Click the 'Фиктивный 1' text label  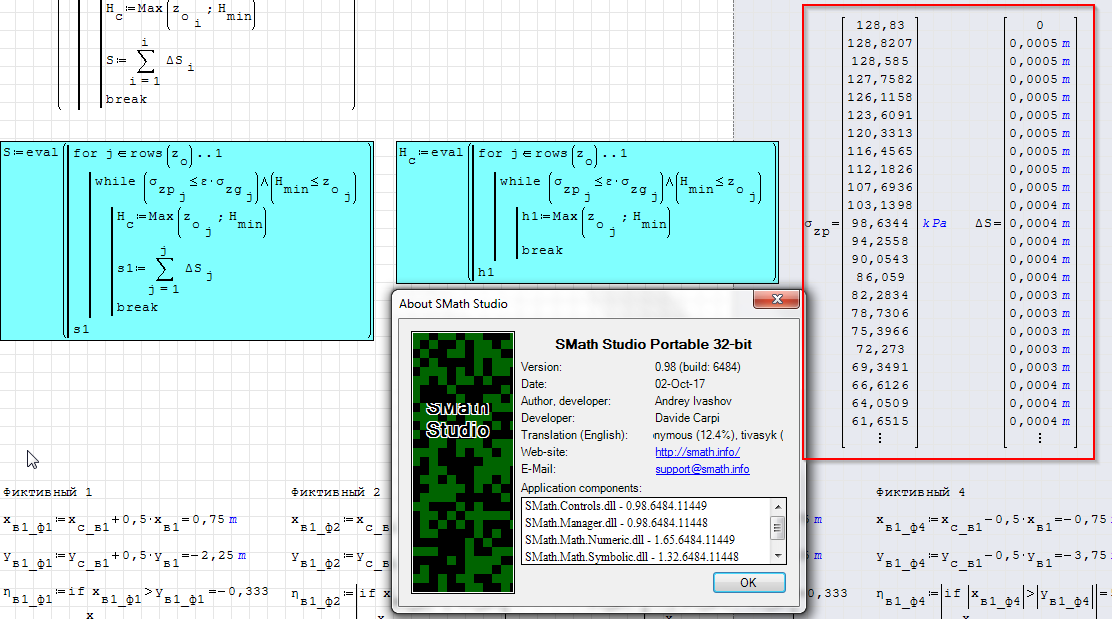coord(47,493)
